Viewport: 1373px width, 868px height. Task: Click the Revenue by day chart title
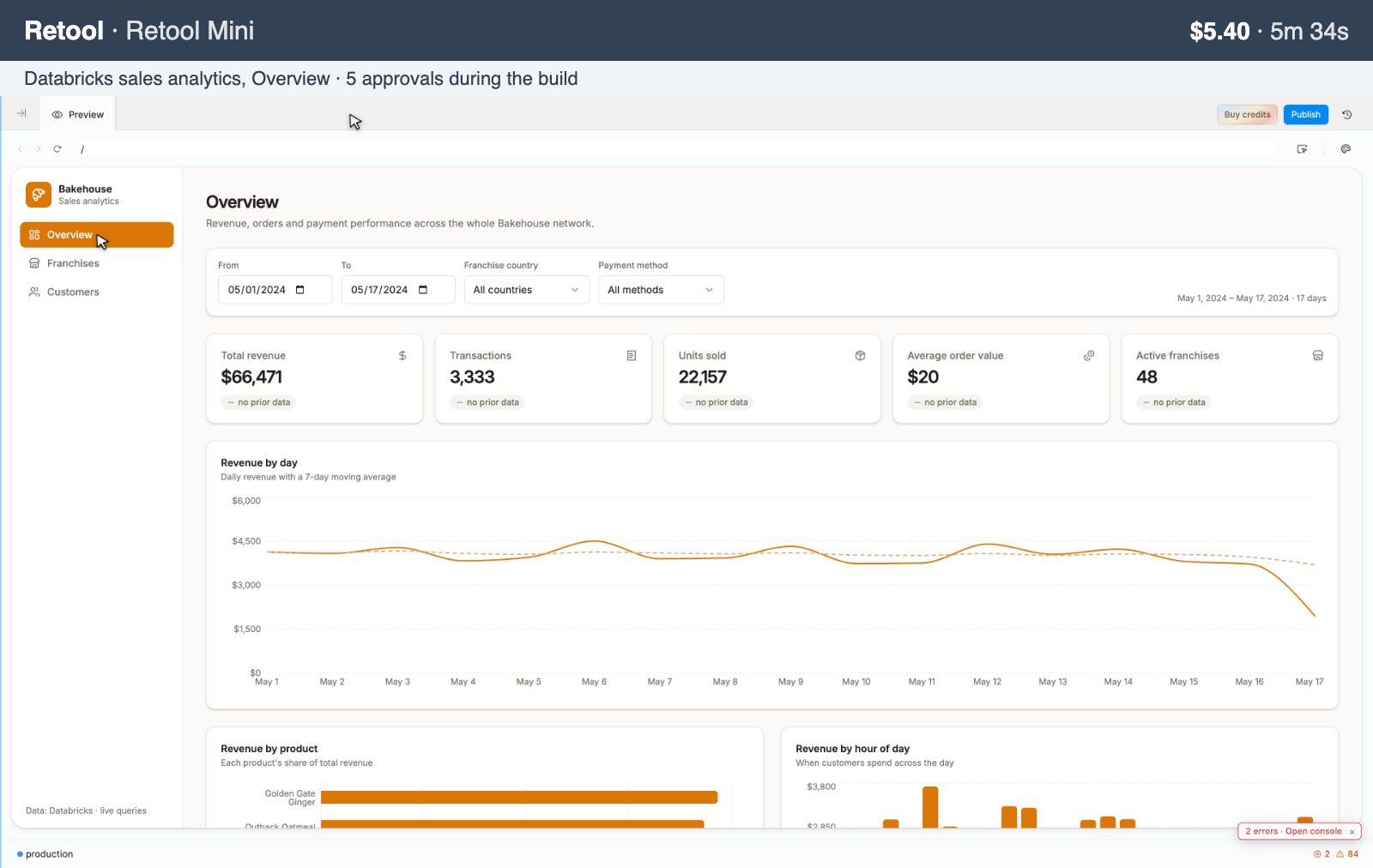[259, 462]
